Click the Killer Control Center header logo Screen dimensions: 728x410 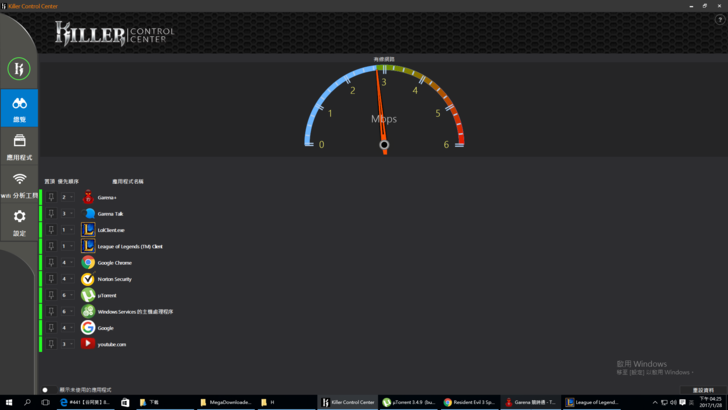pos(114,33)
